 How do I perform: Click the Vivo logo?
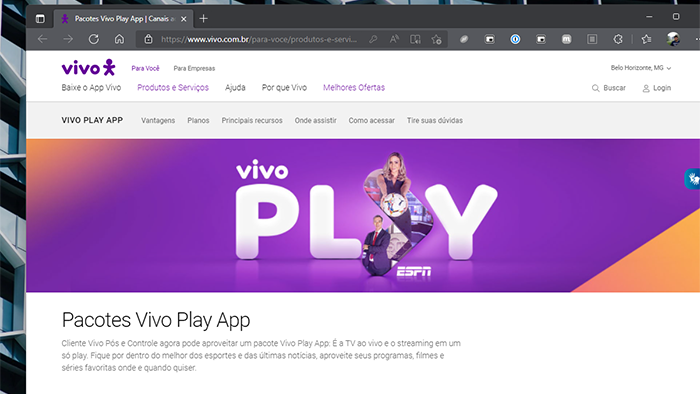pos(88,67)
